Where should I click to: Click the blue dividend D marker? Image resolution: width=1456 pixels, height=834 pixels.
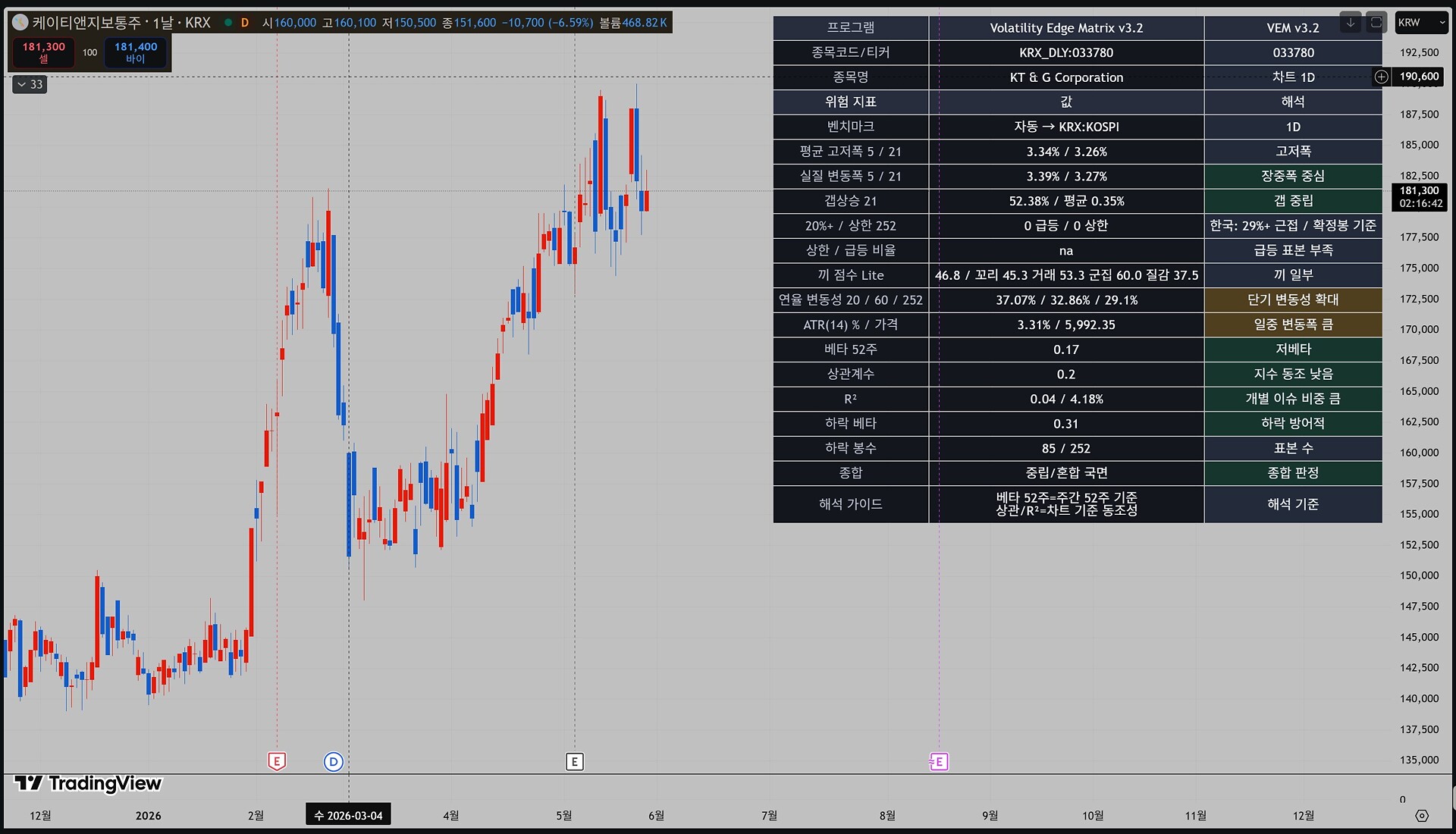334,761
